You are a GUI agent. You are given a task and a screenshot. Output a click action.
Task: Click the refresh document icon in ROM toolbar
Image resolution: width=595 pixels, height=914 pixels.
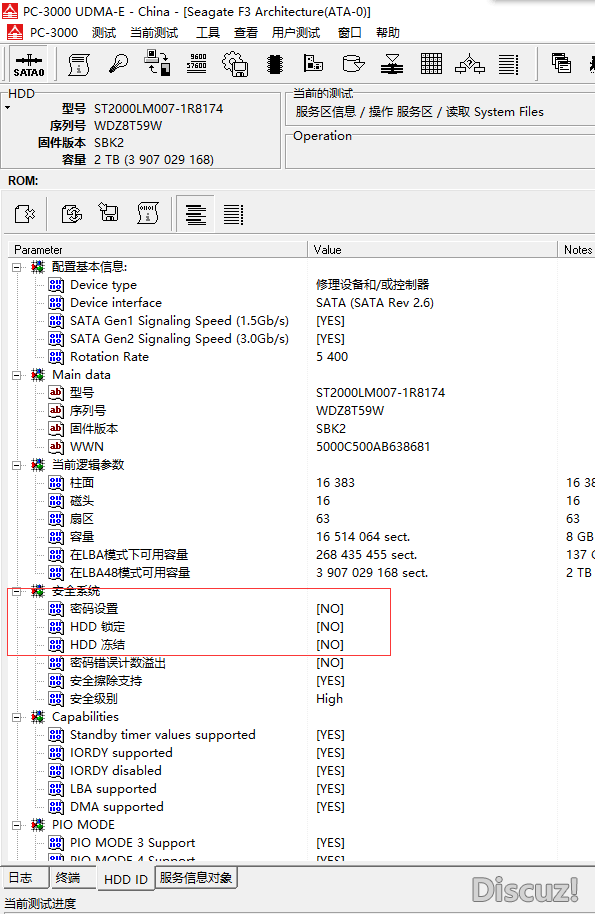pos(72,214)
